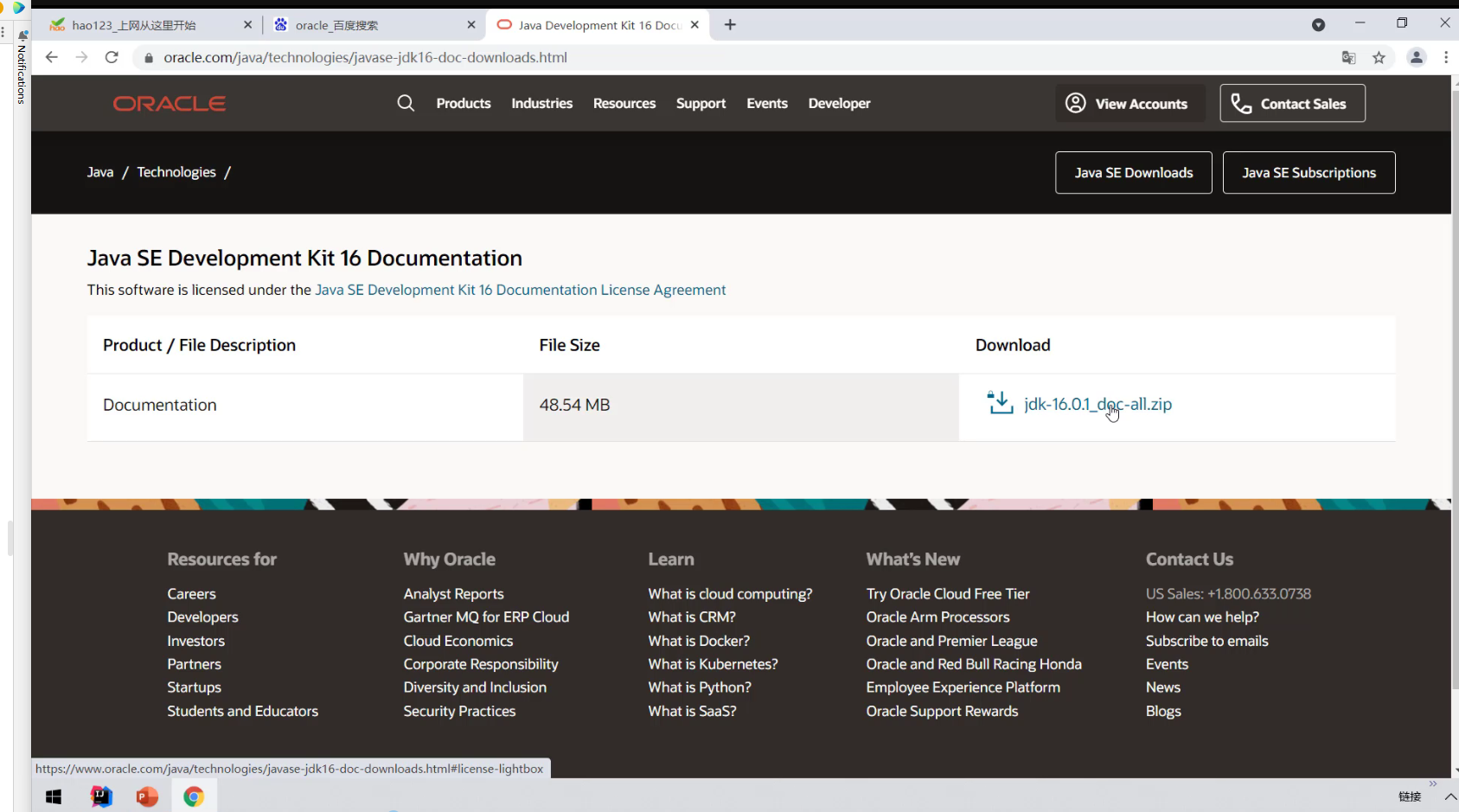Open the Documentation License Agreement link
1459x812 pixels.
click(521, 290)
